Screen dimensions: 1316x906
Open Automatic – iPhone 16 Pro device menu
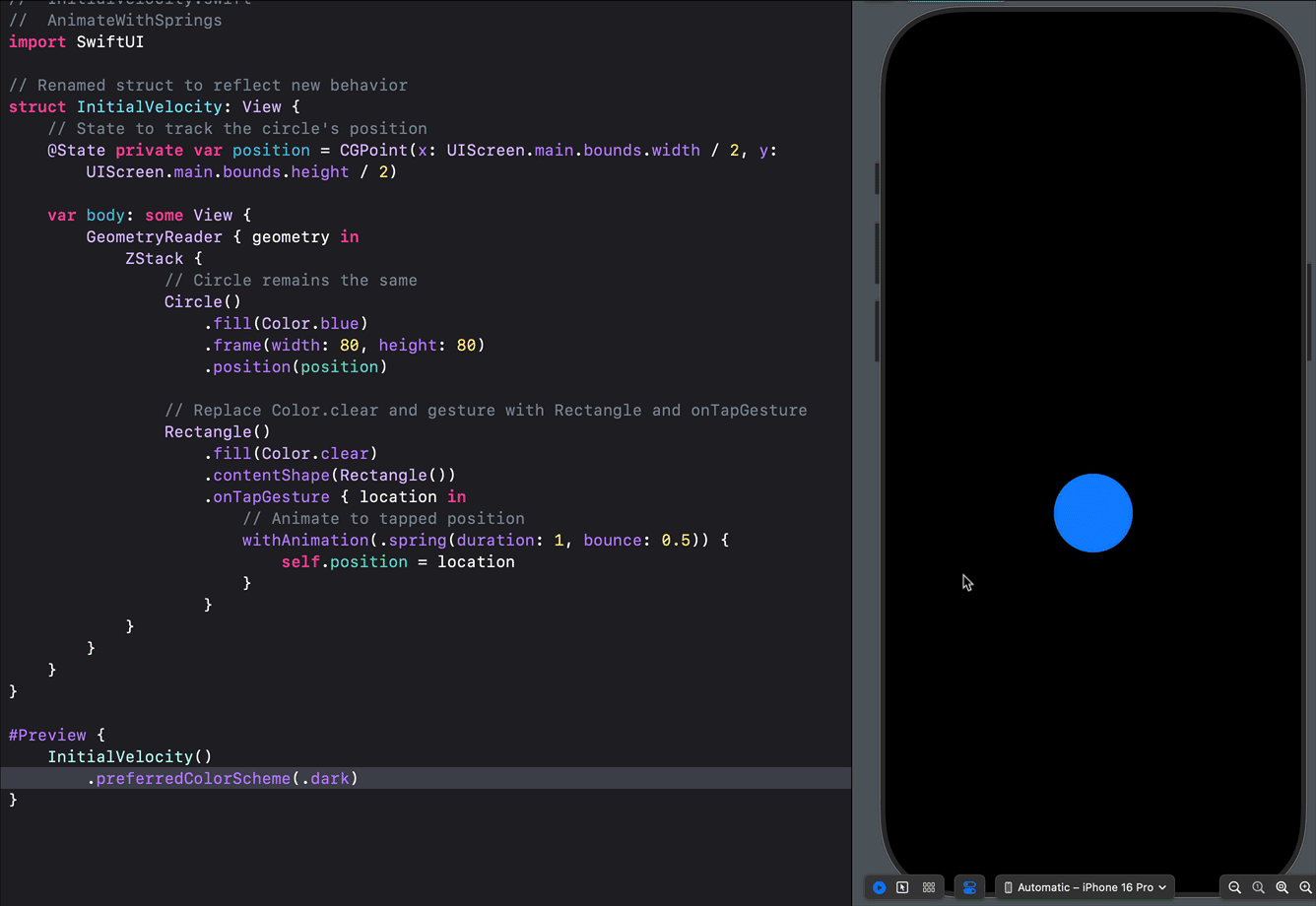point(1085,887)
